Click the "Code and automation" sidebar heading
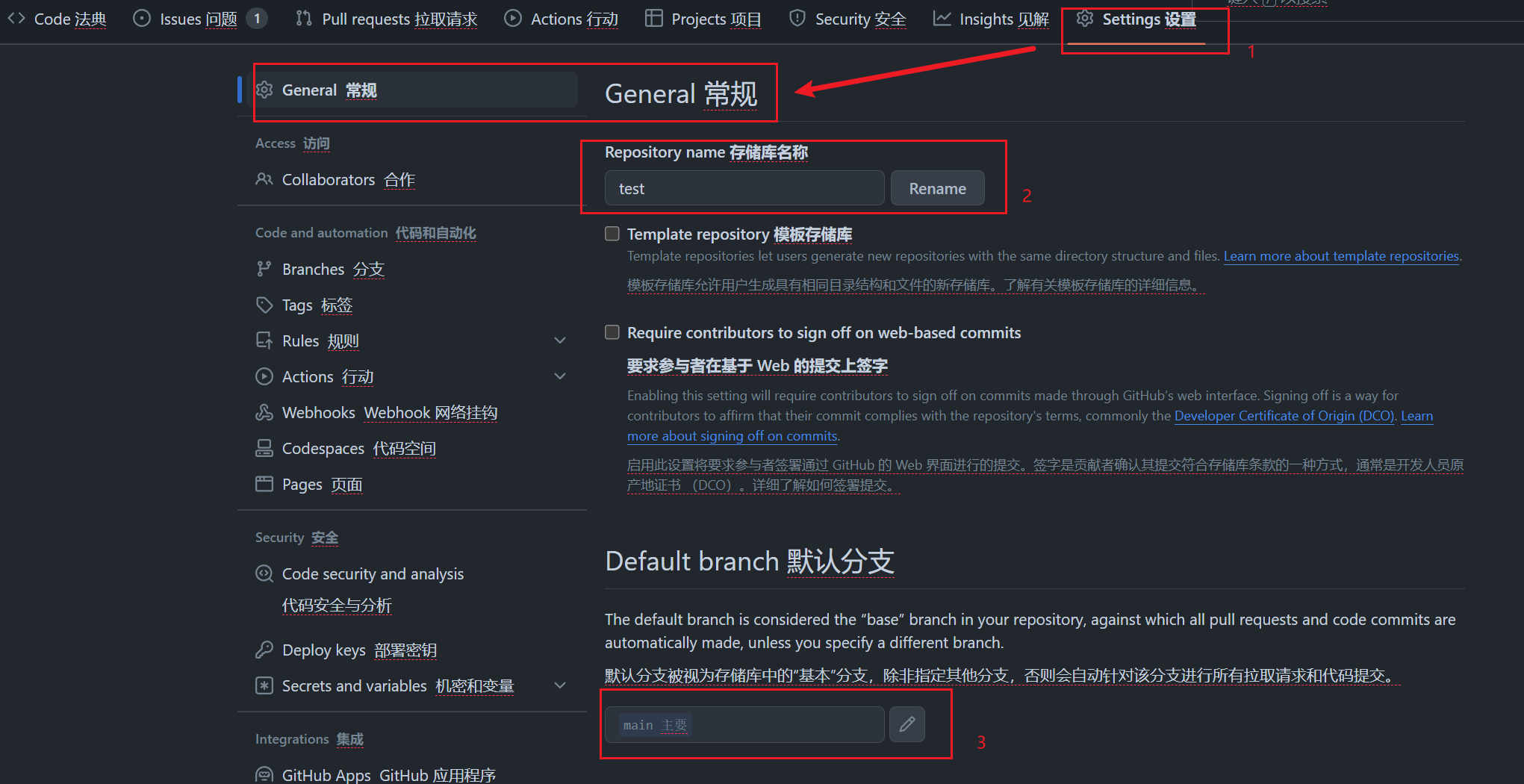The width and height of the screenshot is (1524, 784). click(366, 233)
